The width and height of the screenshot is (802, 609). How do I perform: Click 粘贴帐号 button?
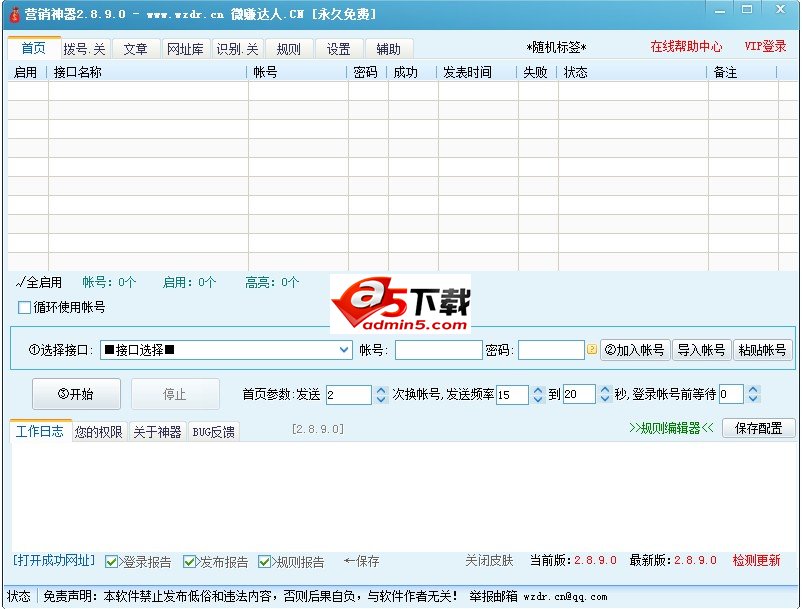click(763, 350)
